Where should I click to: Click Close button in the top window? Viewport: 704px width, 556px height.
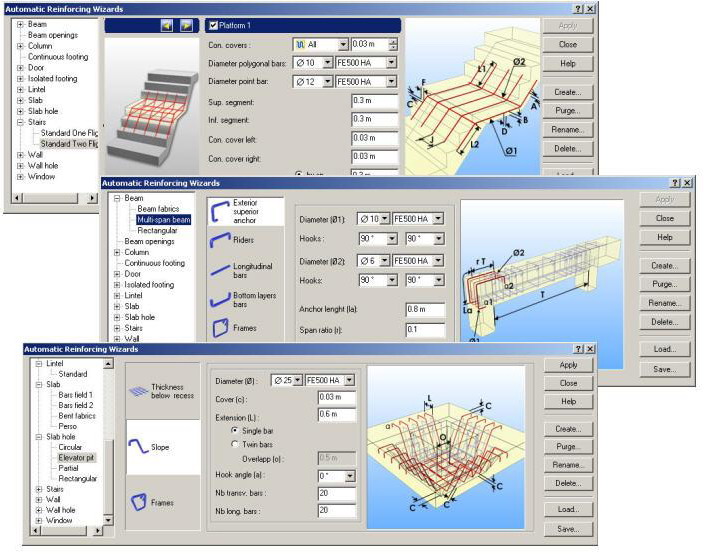(568, 44)
